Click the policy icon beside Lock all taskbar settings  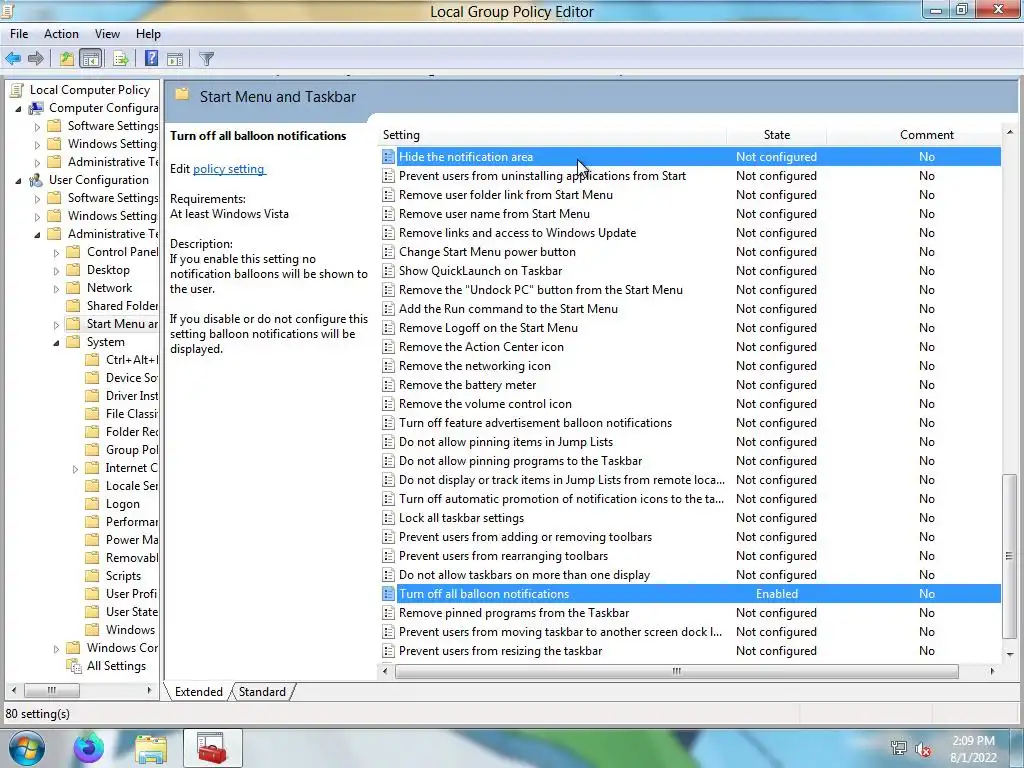point(388,518)
